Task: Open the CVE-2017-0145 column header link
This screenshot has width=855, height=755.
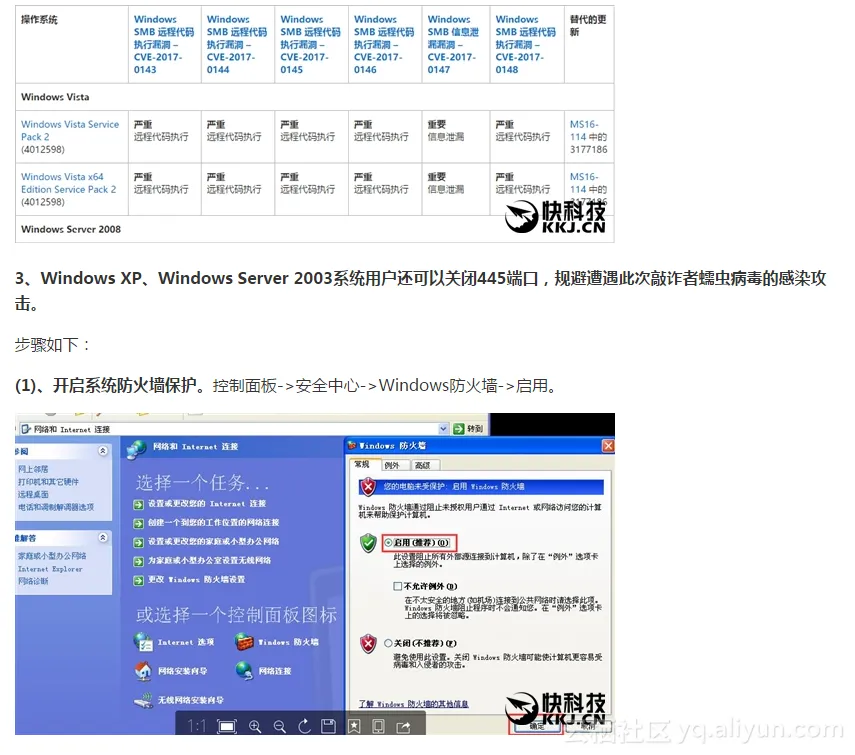Action: point(310,44)
